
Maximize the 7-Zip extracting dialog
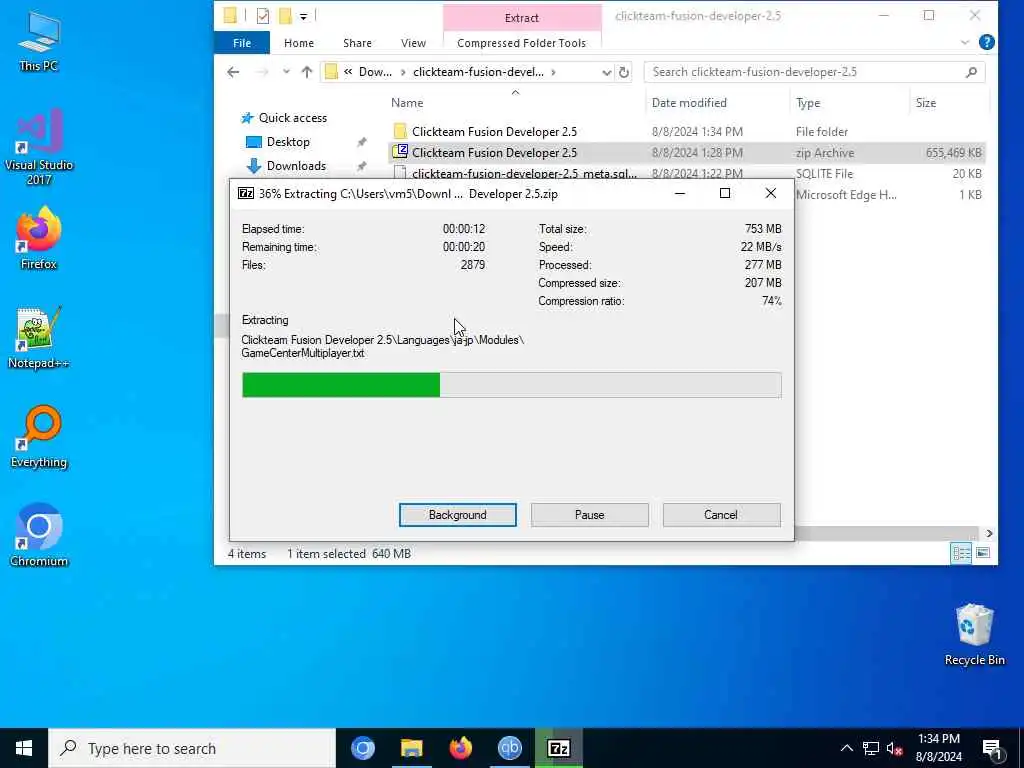tap(724, 193)
